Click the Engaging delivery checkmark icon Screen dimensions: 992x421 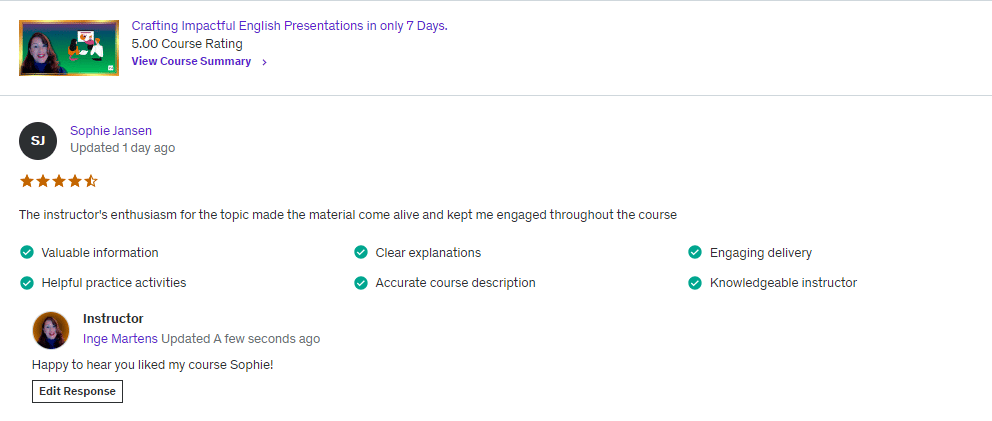click(x=695, y=252)
